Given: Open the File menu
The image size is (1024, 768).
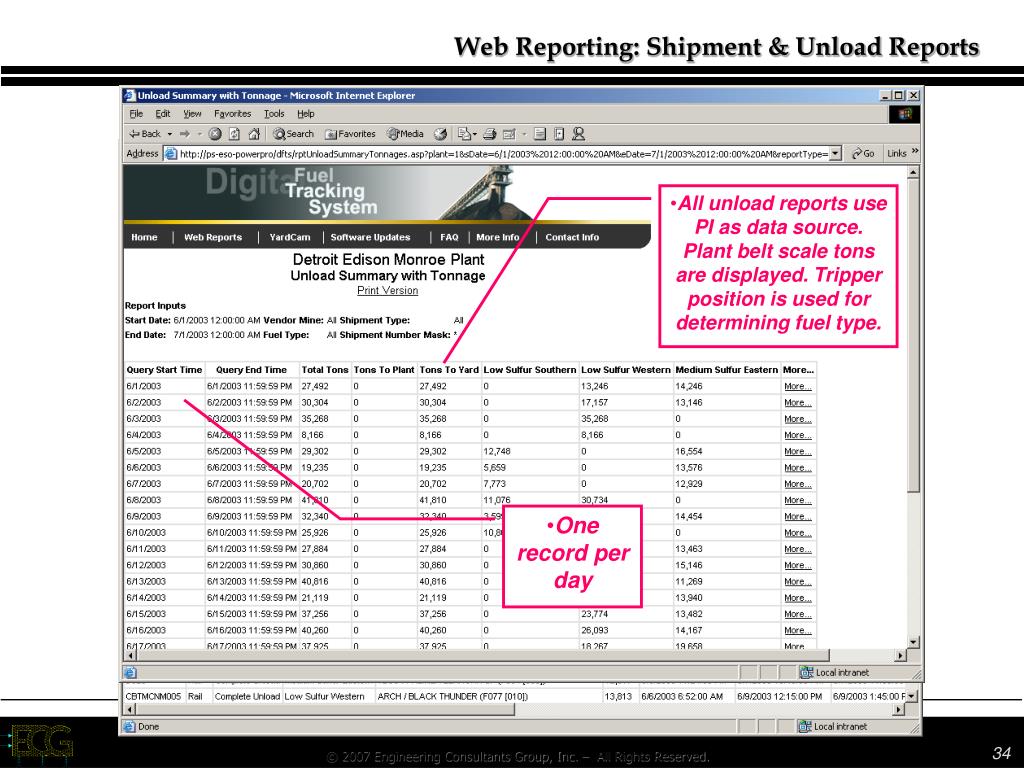Looking at the screenshot, I should click(x=136, y=114).
